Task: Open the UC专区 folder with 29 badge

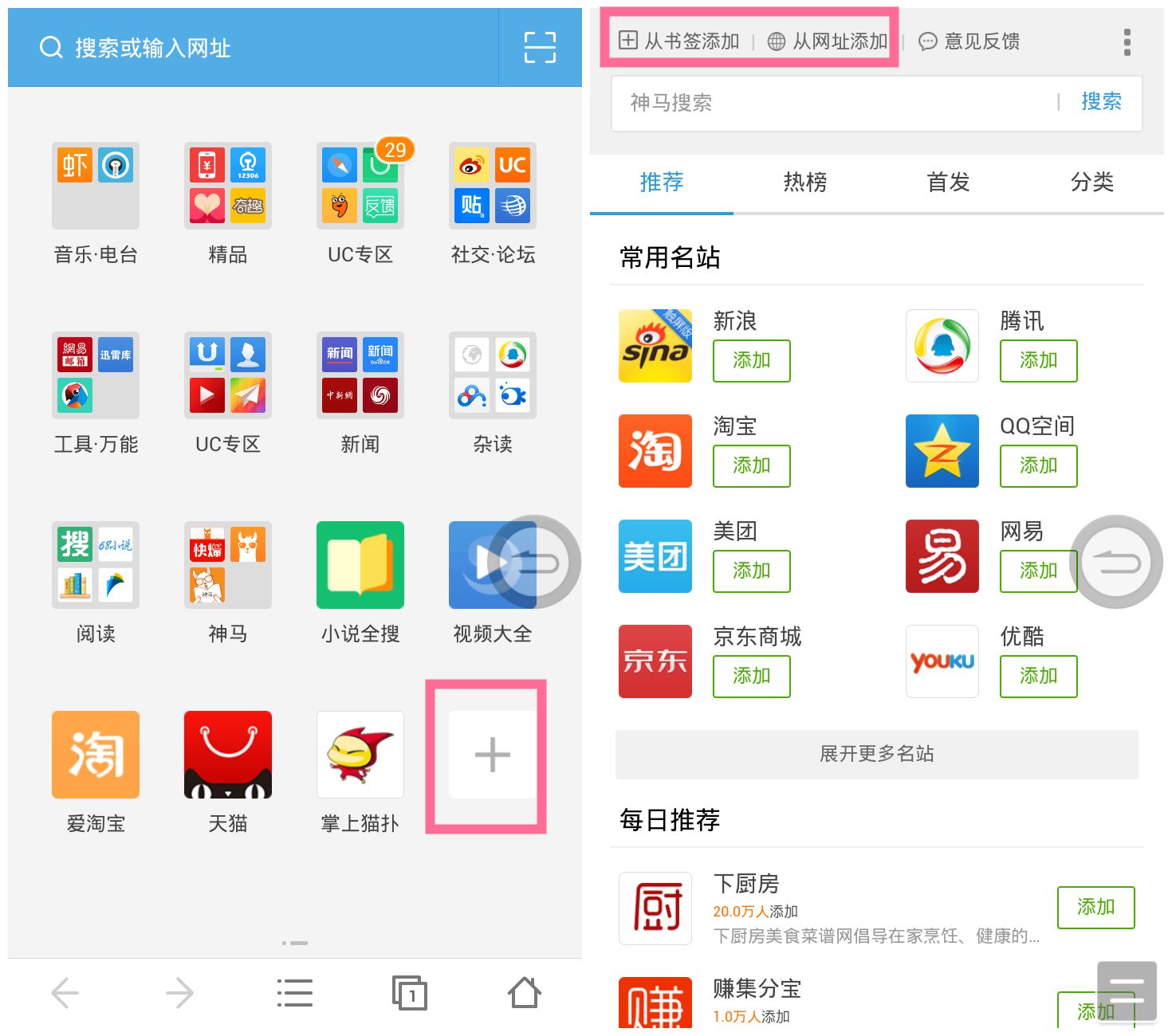Action: [360, 186]
